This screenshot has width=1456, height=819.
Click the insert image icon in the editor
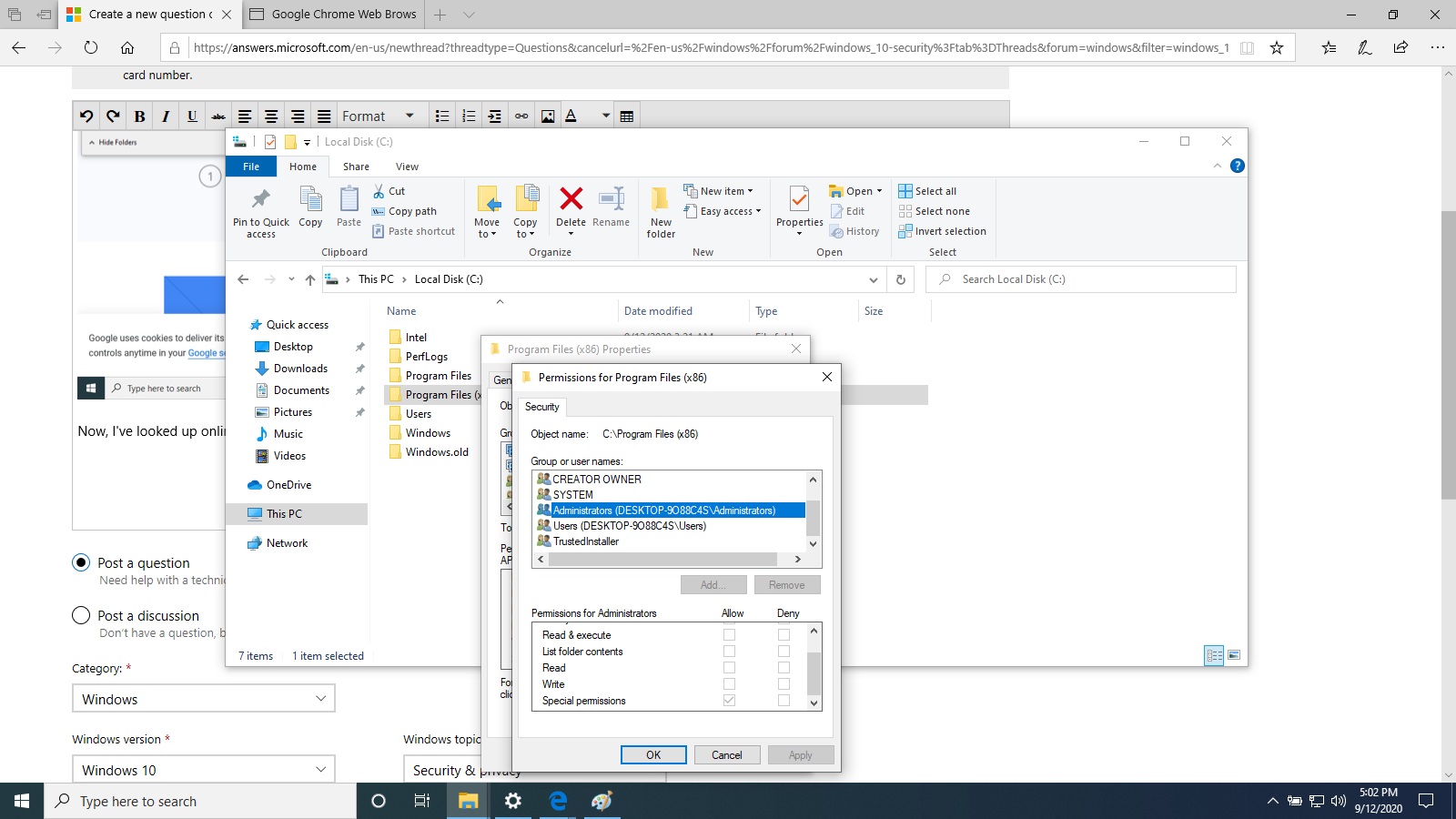pos(548,116)
